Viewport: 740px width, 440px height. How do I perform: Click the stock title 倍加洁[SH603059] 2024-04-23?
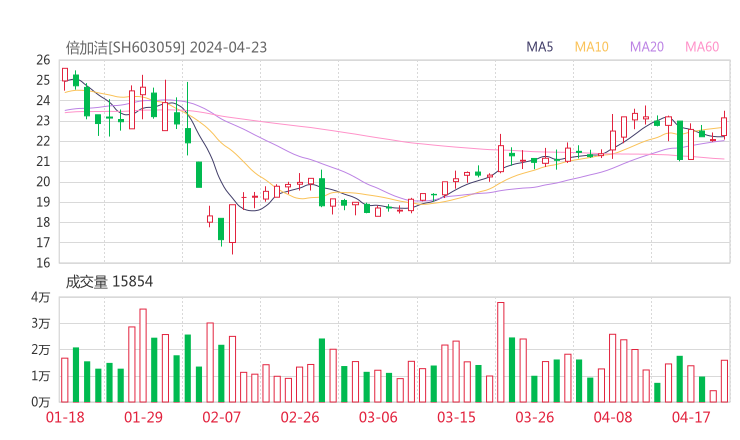tap(166, 48)
